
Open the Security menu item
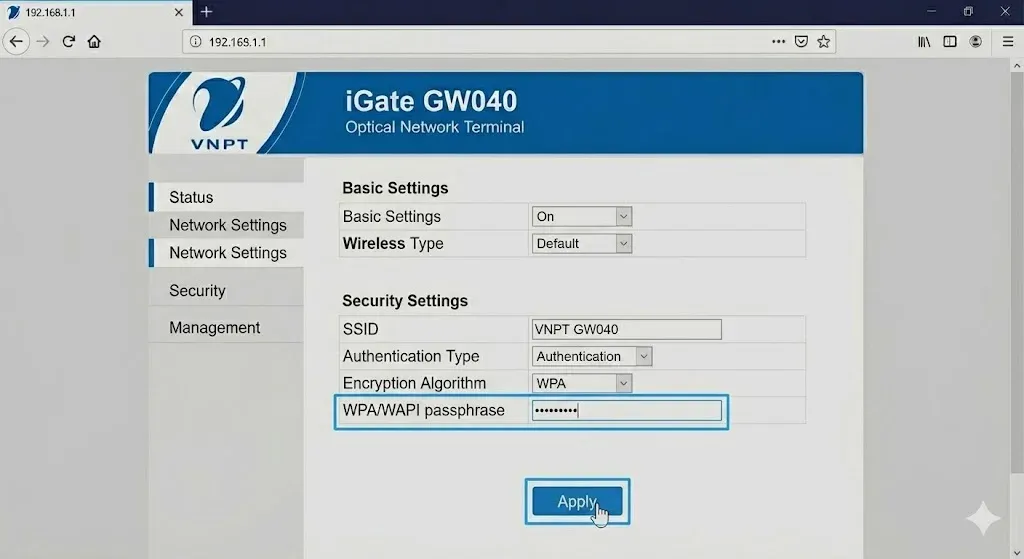click(226, 291)
